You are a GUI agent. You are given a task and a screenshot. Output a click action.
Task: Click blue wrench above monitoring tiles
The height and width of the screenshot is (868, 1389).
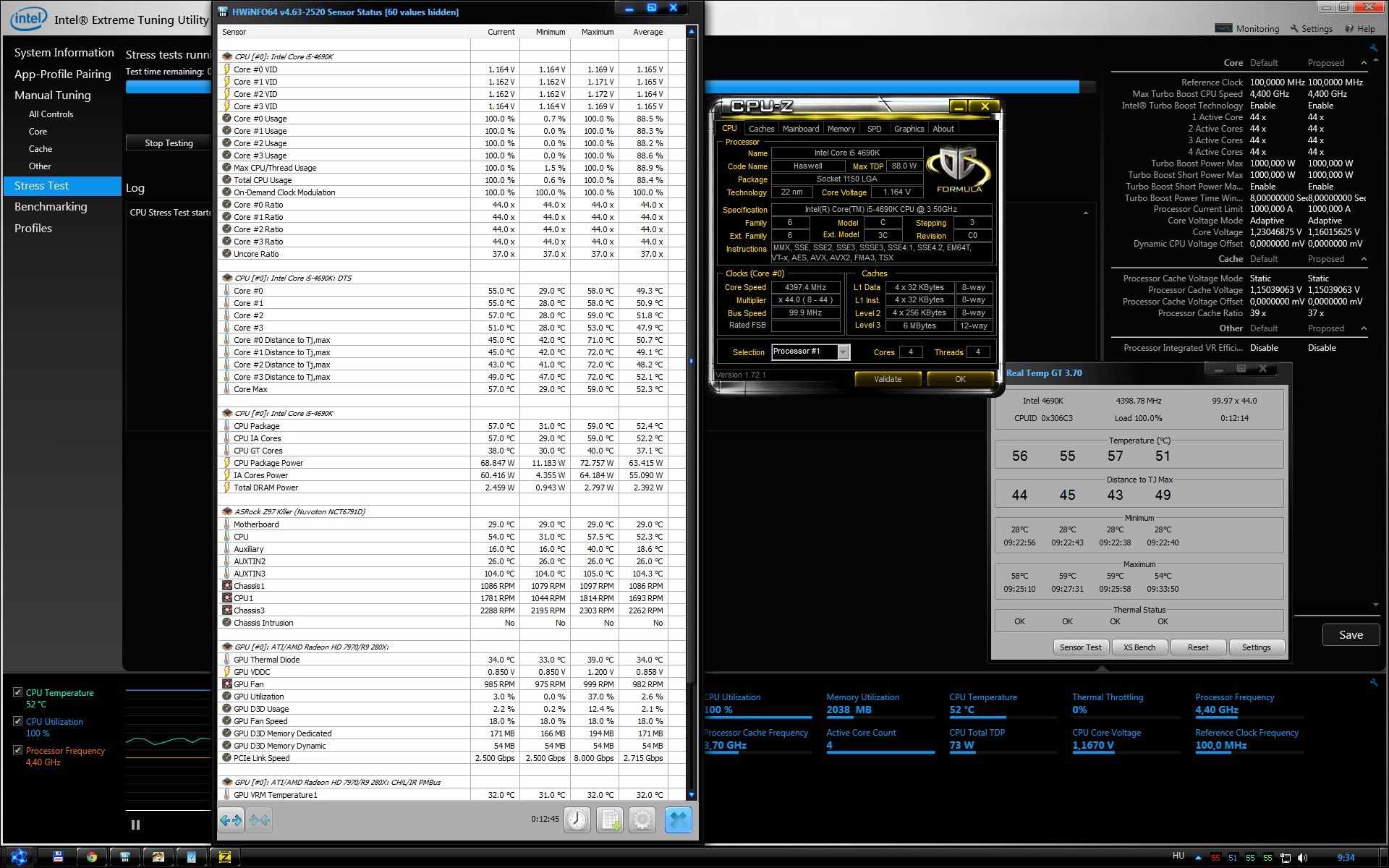(1373, 681)
